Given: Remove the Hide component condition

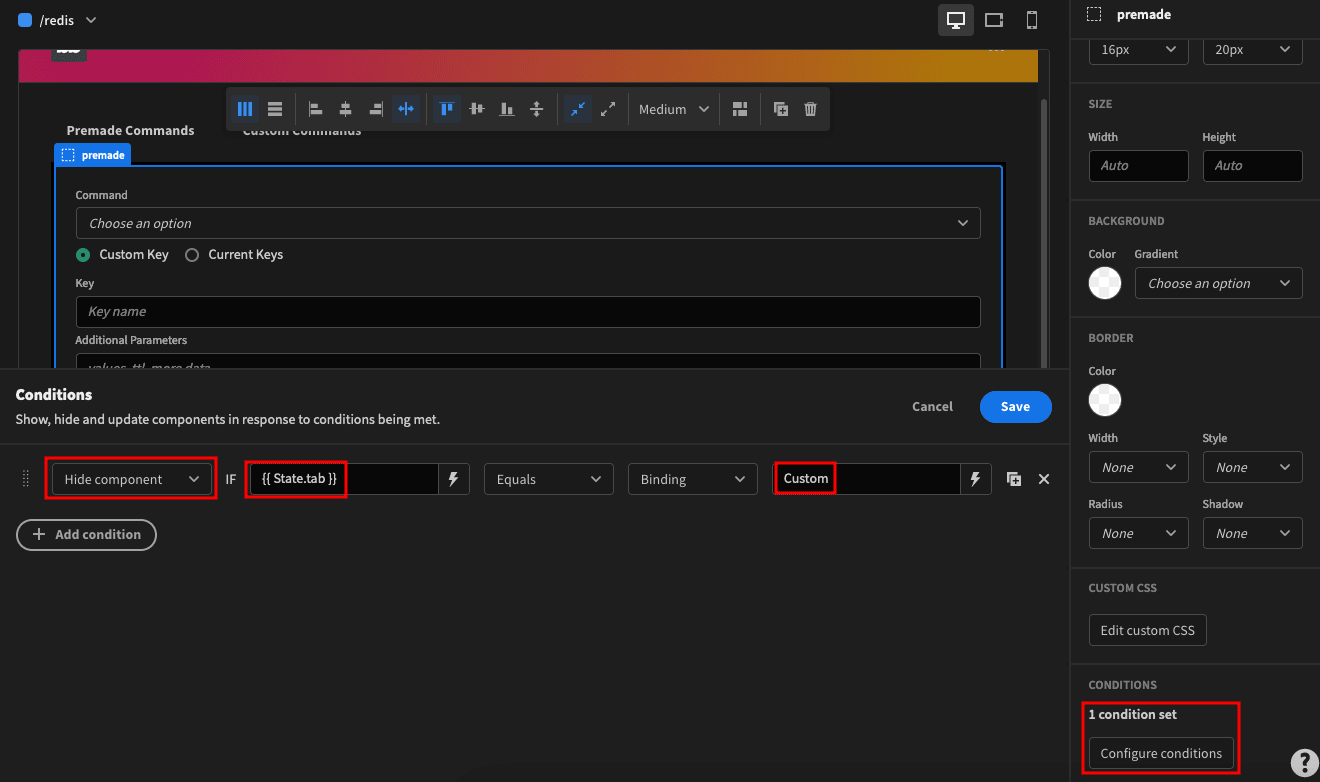Looking at the screenshot, I should (x=1044, y=479).
